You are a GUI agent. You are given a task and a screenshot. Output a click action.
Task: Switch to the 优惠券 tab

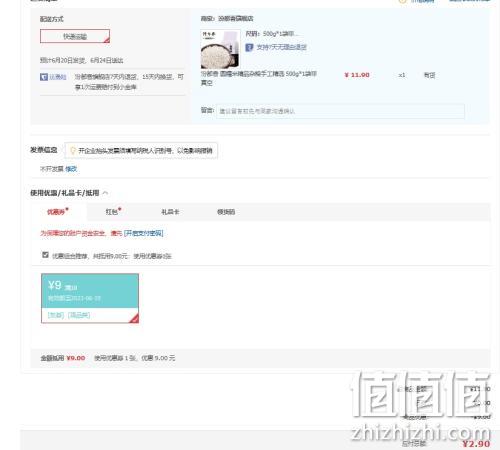click(x=57, y=212)
